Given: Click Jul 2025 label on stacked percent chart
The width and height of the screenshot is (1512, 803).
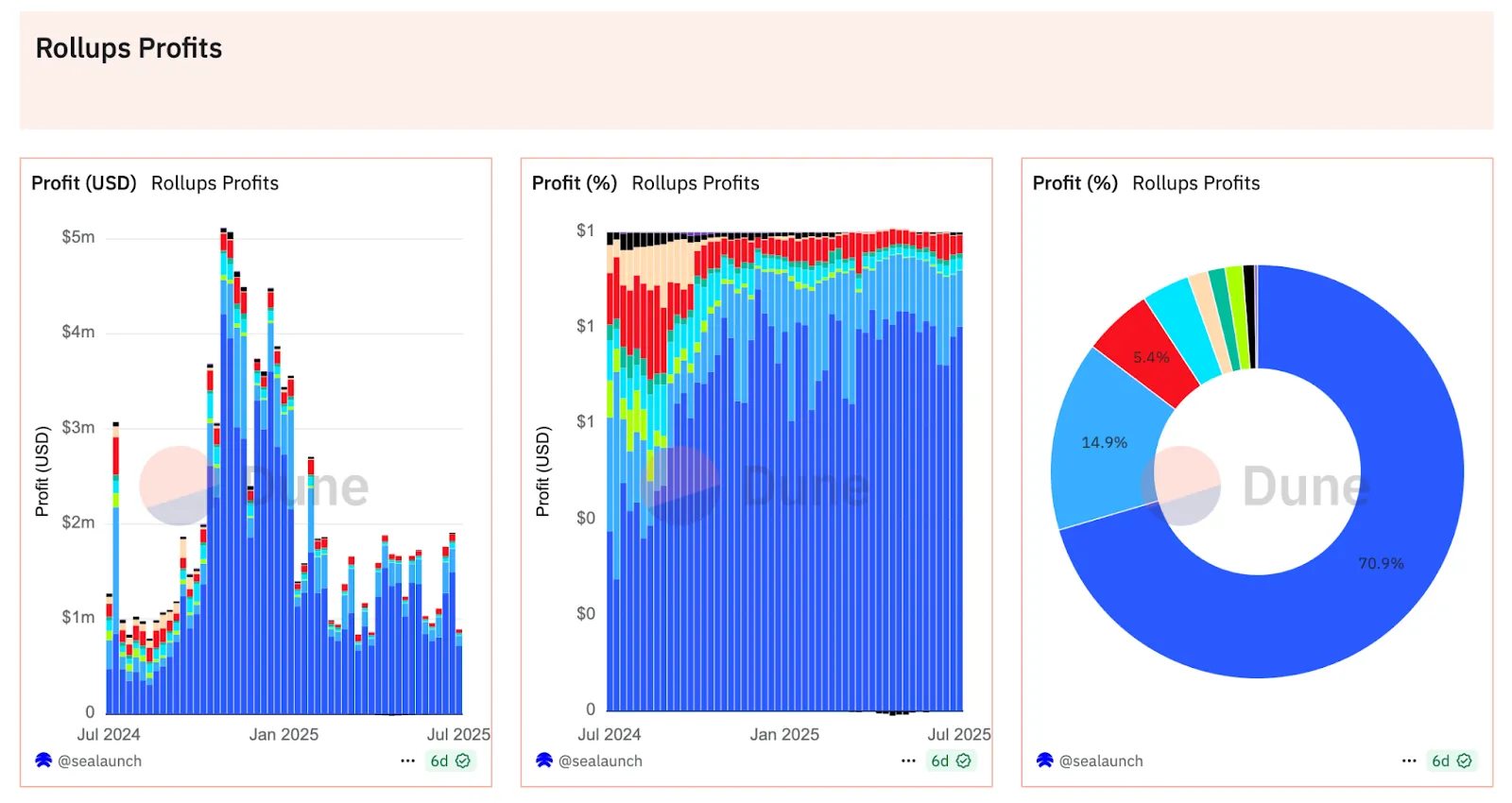Looking at the screenshot, I should 959,734.
